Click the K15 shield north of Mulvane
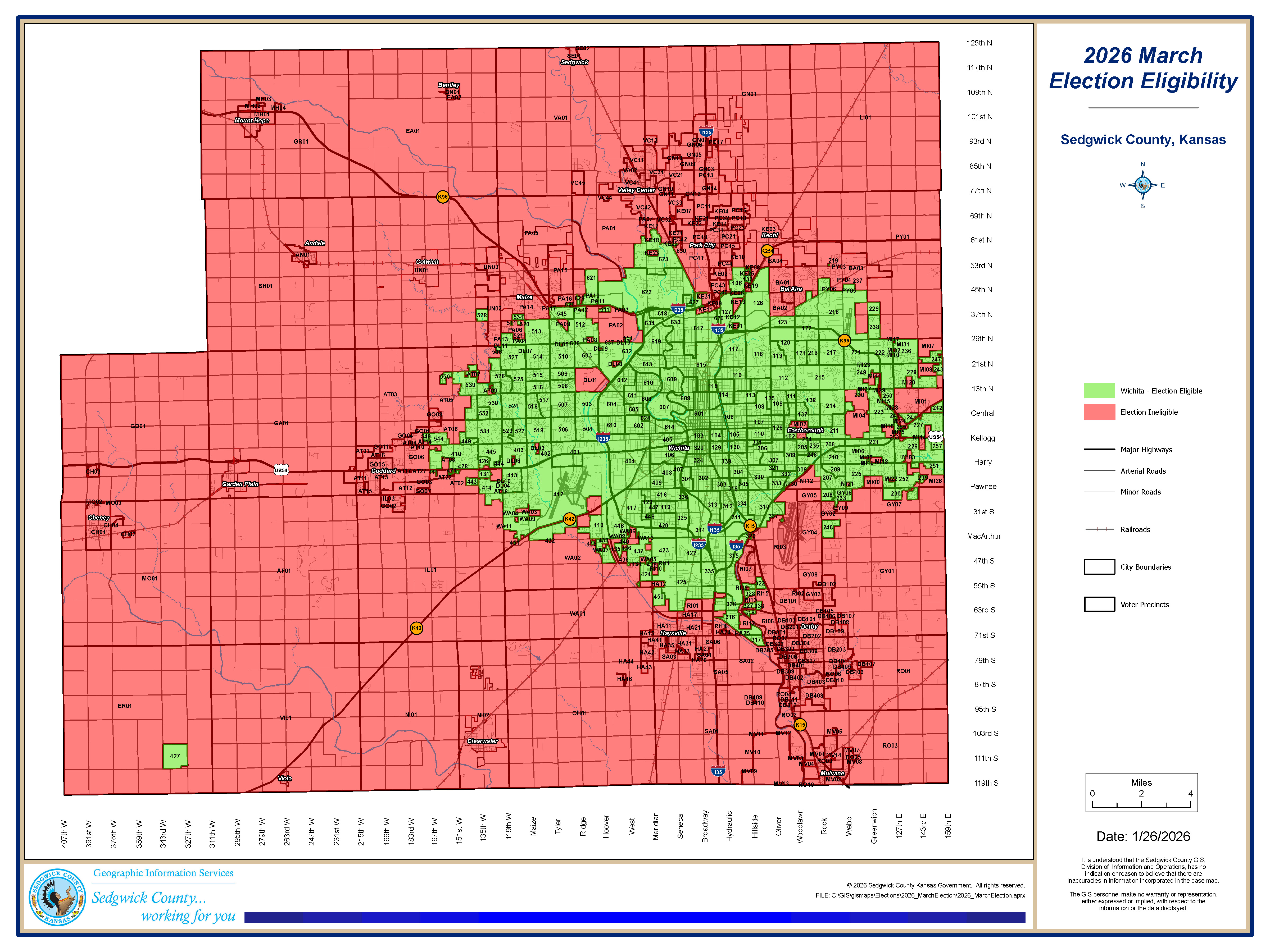1270x952 pixels. tap(800, 725)
